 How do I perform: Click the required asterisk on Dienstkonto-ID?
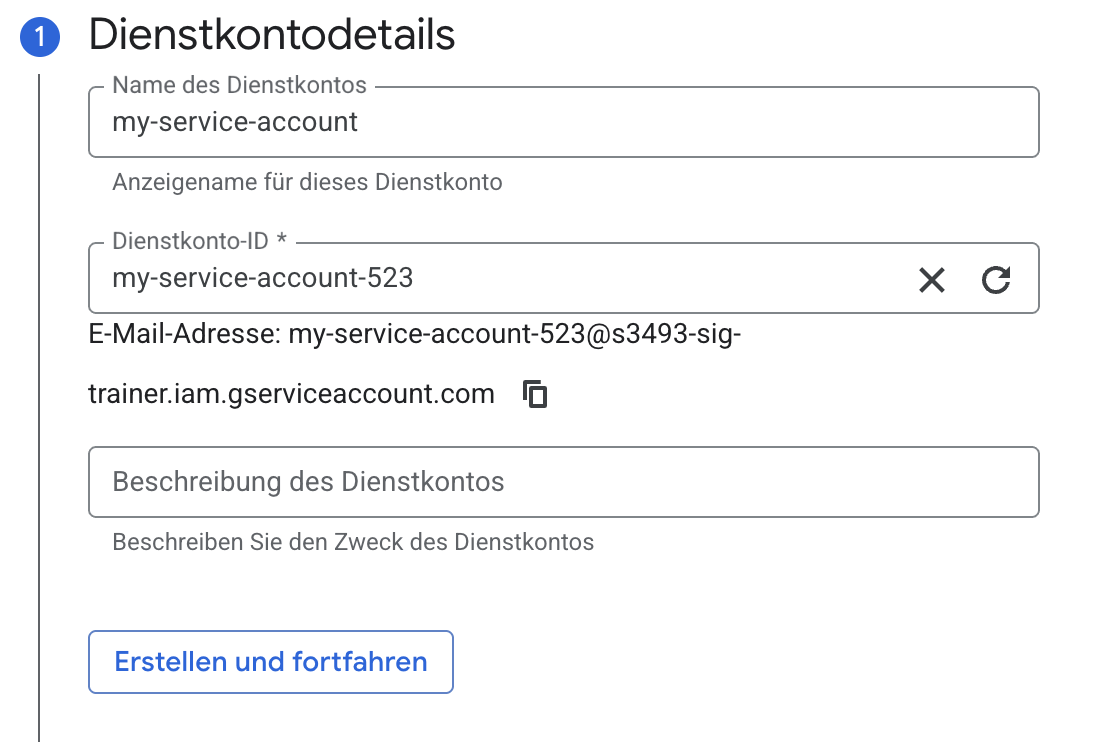click(x=282, y=241)
